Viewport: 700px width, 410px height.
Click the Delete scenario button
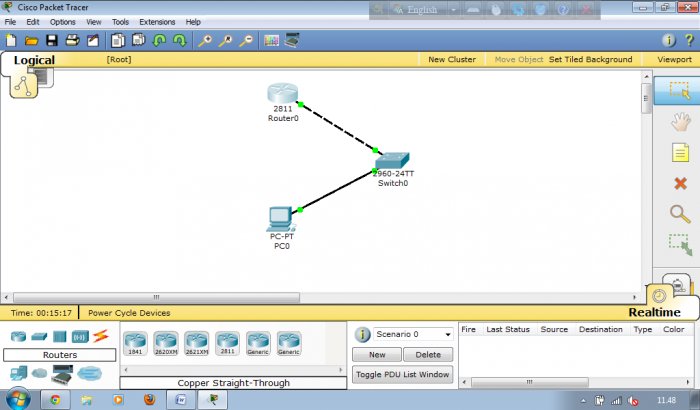click(x=428, y=355)
